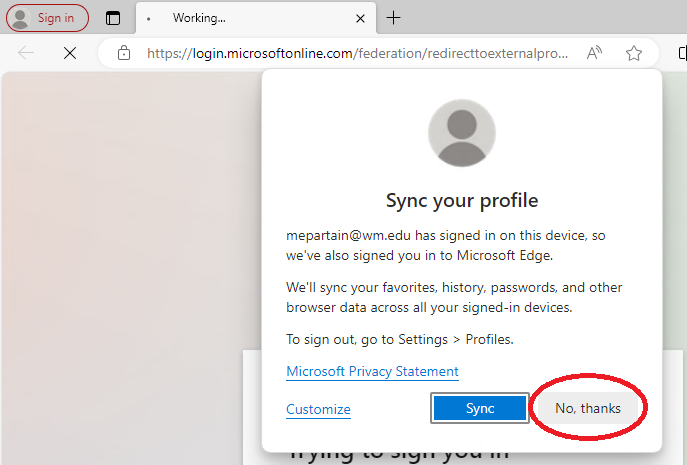687x465 pixels.
Task: Click the profile avatar in sync dialog
Action: (x=461, y=133)
